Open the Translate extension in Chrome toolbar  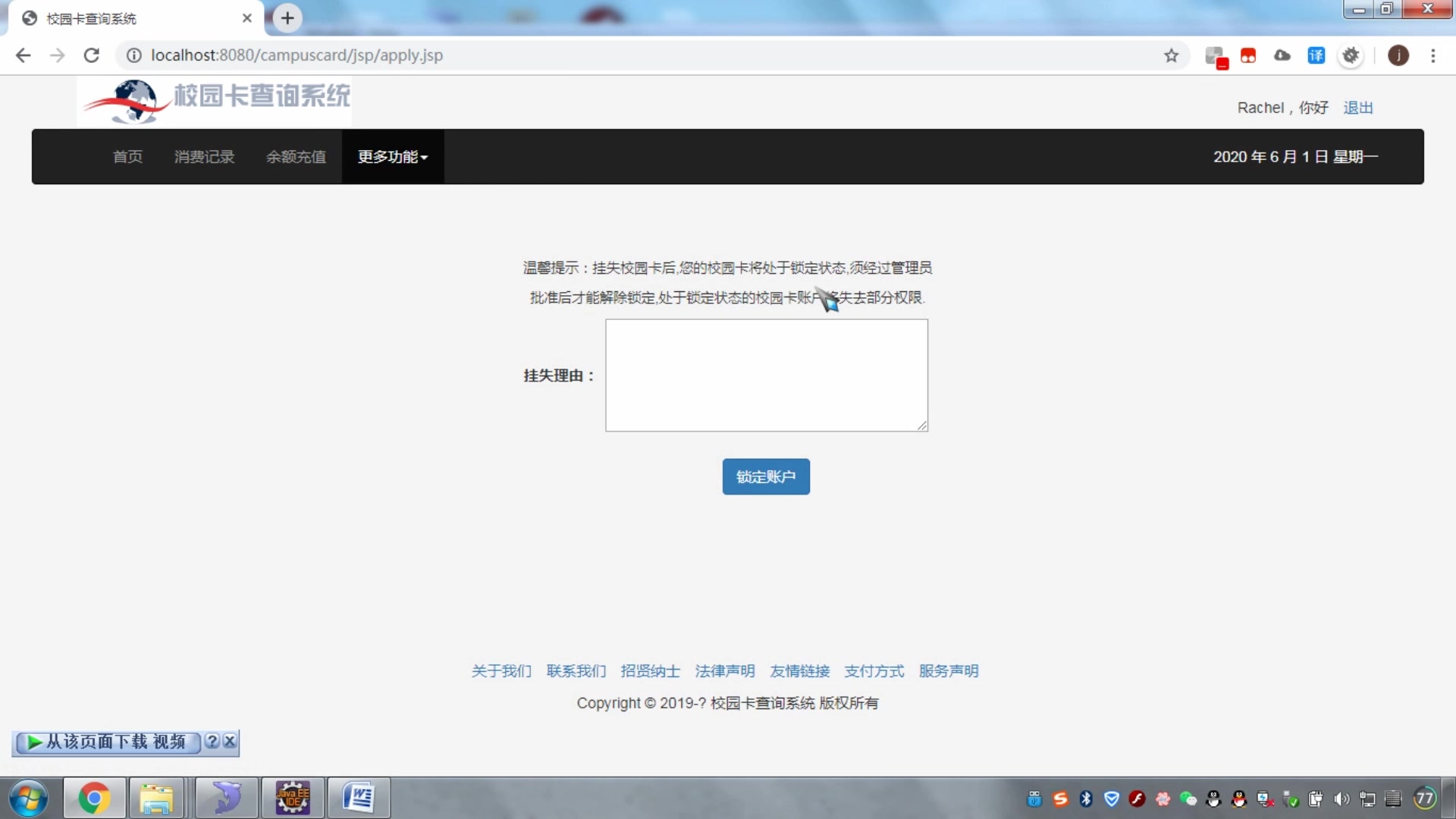(1316, 55)
